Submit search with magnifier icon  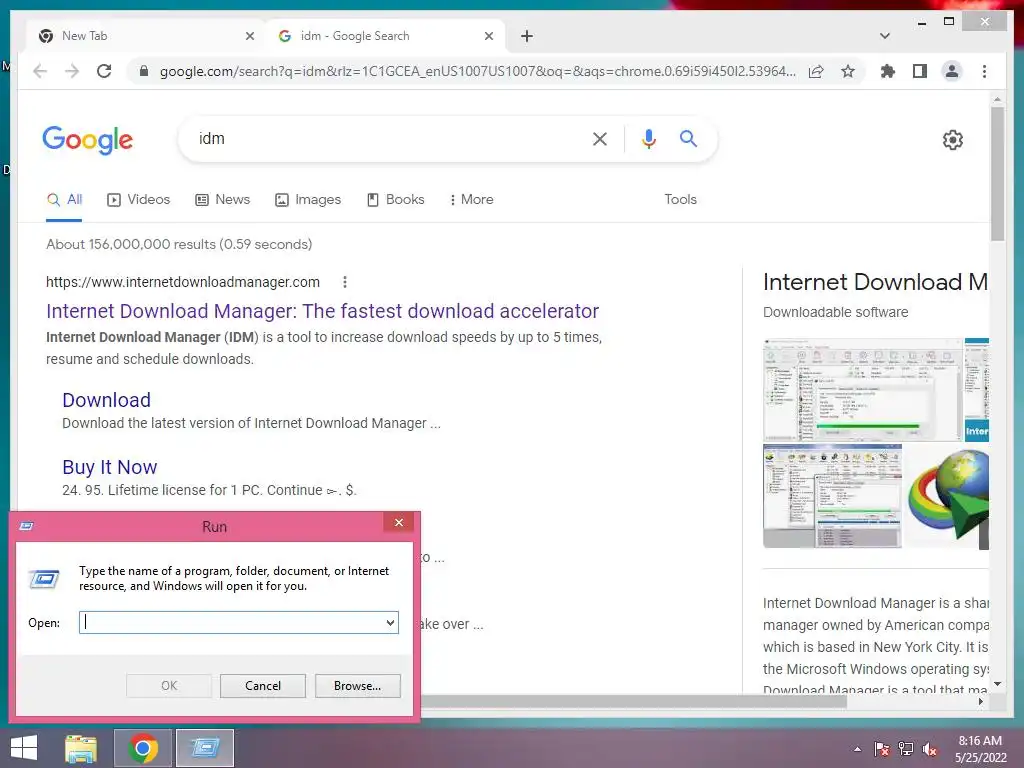point(688,138)
